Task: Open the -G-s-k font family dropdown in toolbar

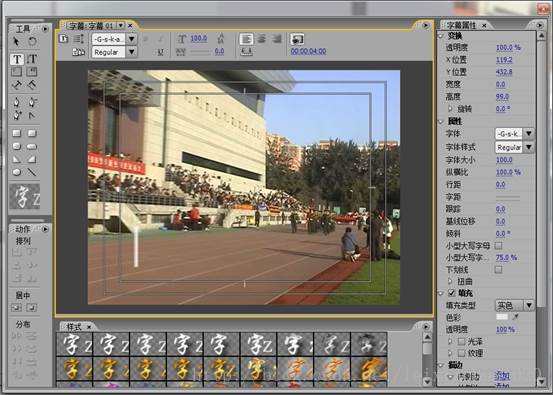Action: 132,39
